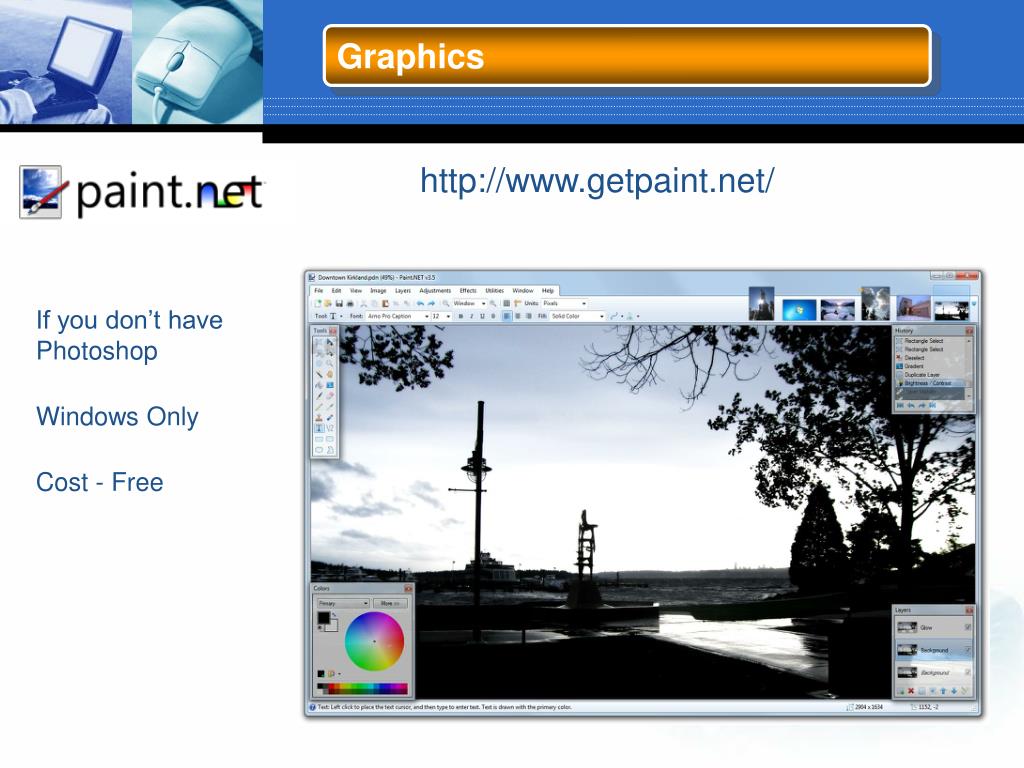Open the Adjustments menu

tap(435, 291)
